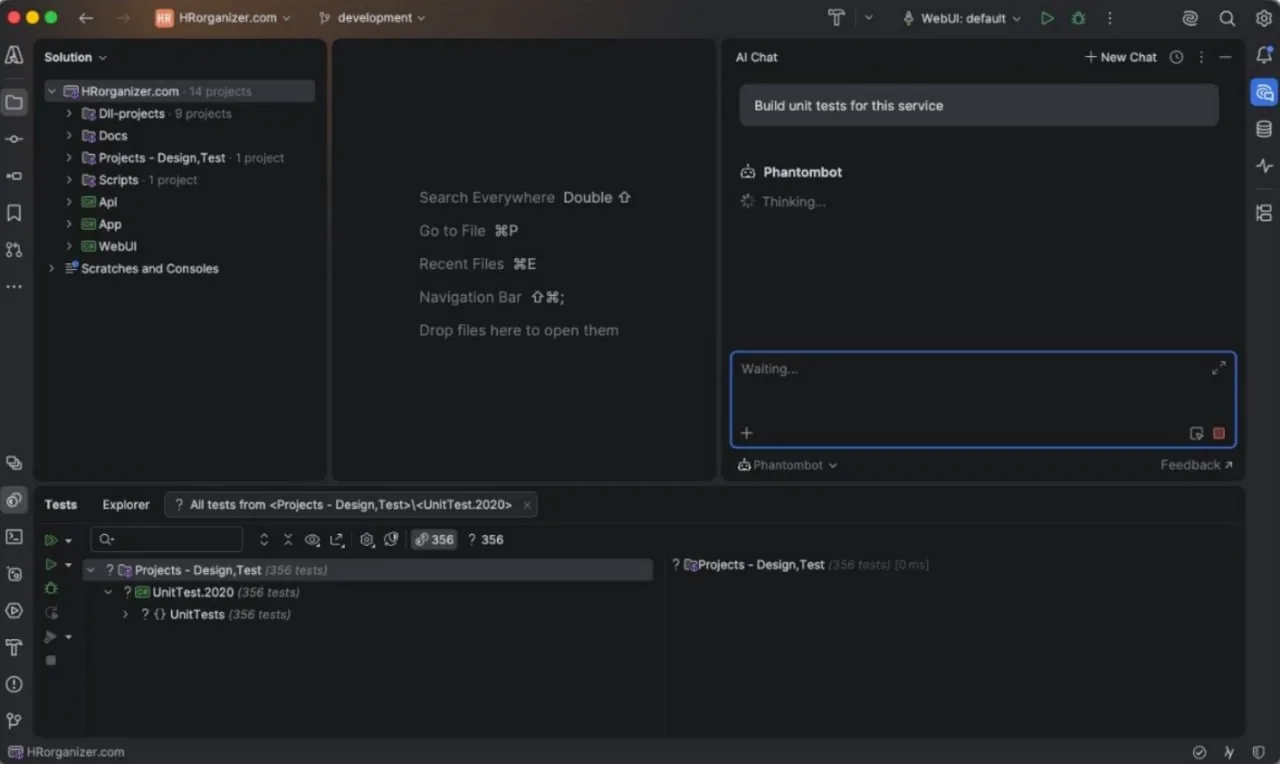
Task: Collapse all test nodes icon
Action: click(x=288, y=540)
